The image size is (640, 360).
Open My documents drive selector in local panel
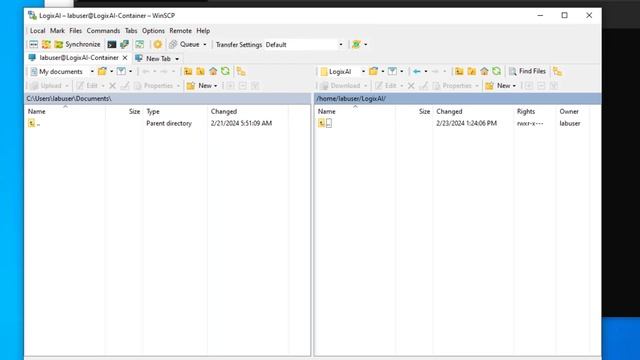point(62,71)
